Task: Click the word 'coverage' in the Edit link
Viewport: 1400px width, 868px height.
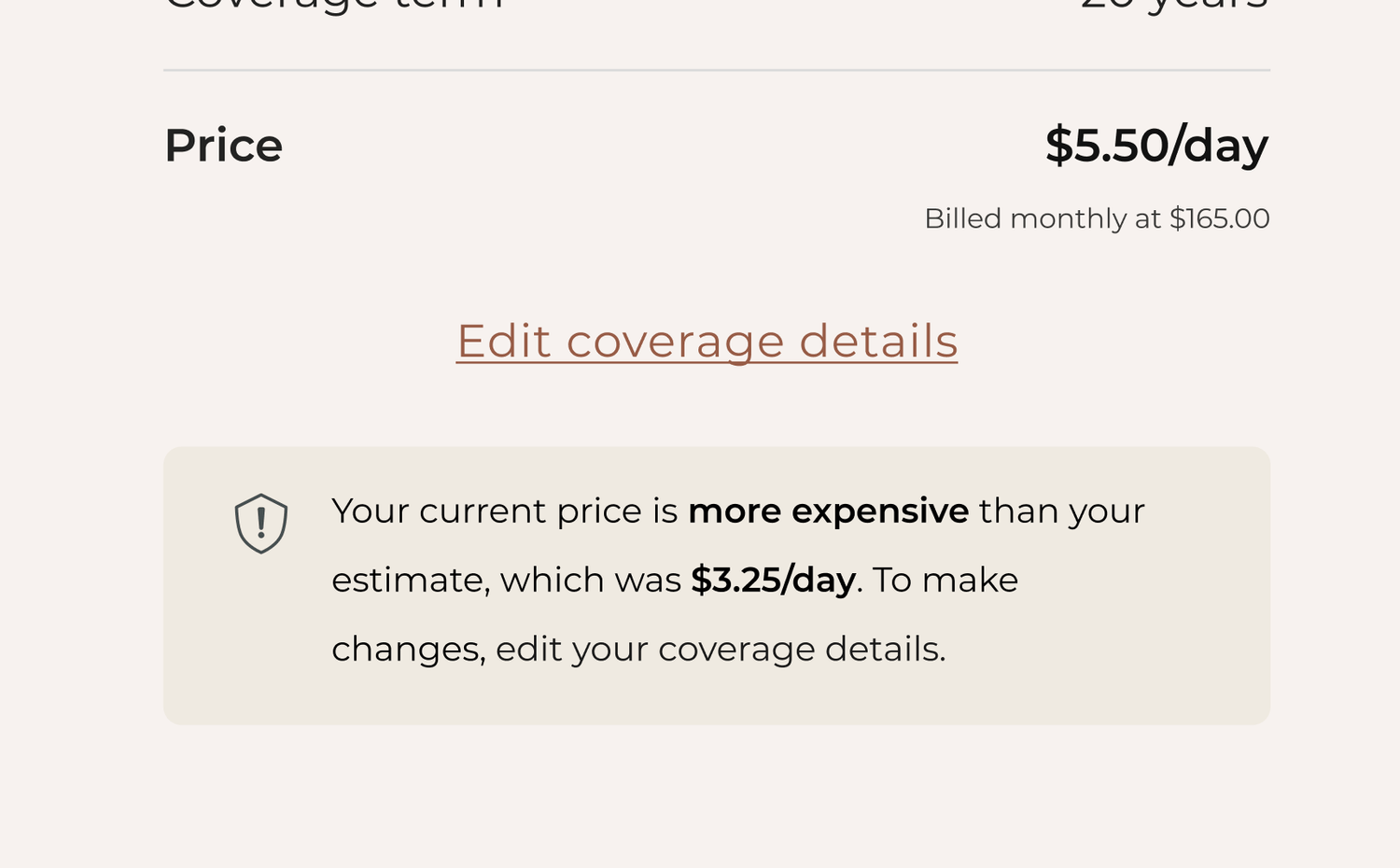Action: [675, 343]
